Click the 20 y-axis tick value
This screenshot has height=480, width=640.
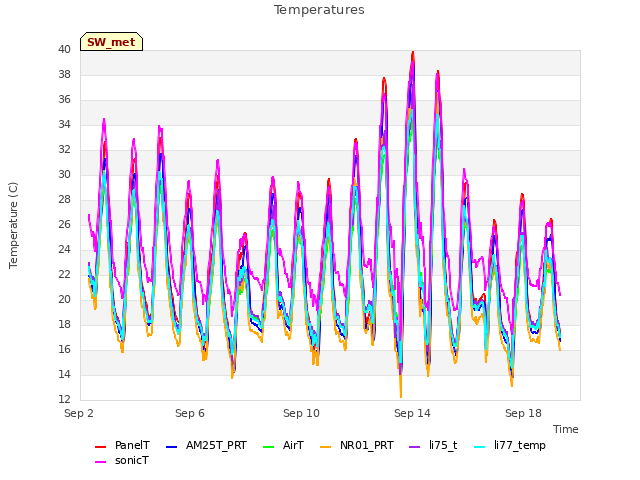(64, 300)
